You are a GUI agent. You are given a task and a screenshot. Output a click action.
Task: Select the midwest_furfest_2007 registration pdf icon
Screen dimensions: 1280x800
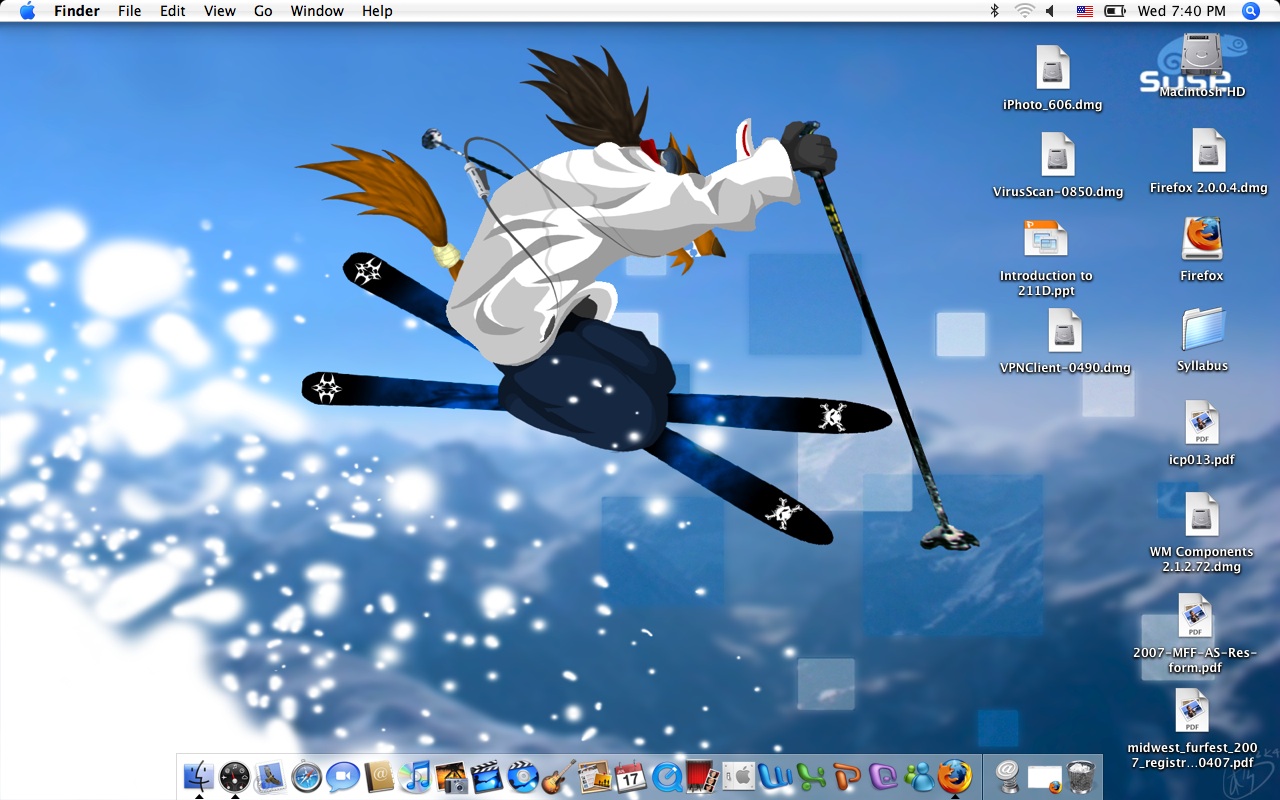(1192, 711)
